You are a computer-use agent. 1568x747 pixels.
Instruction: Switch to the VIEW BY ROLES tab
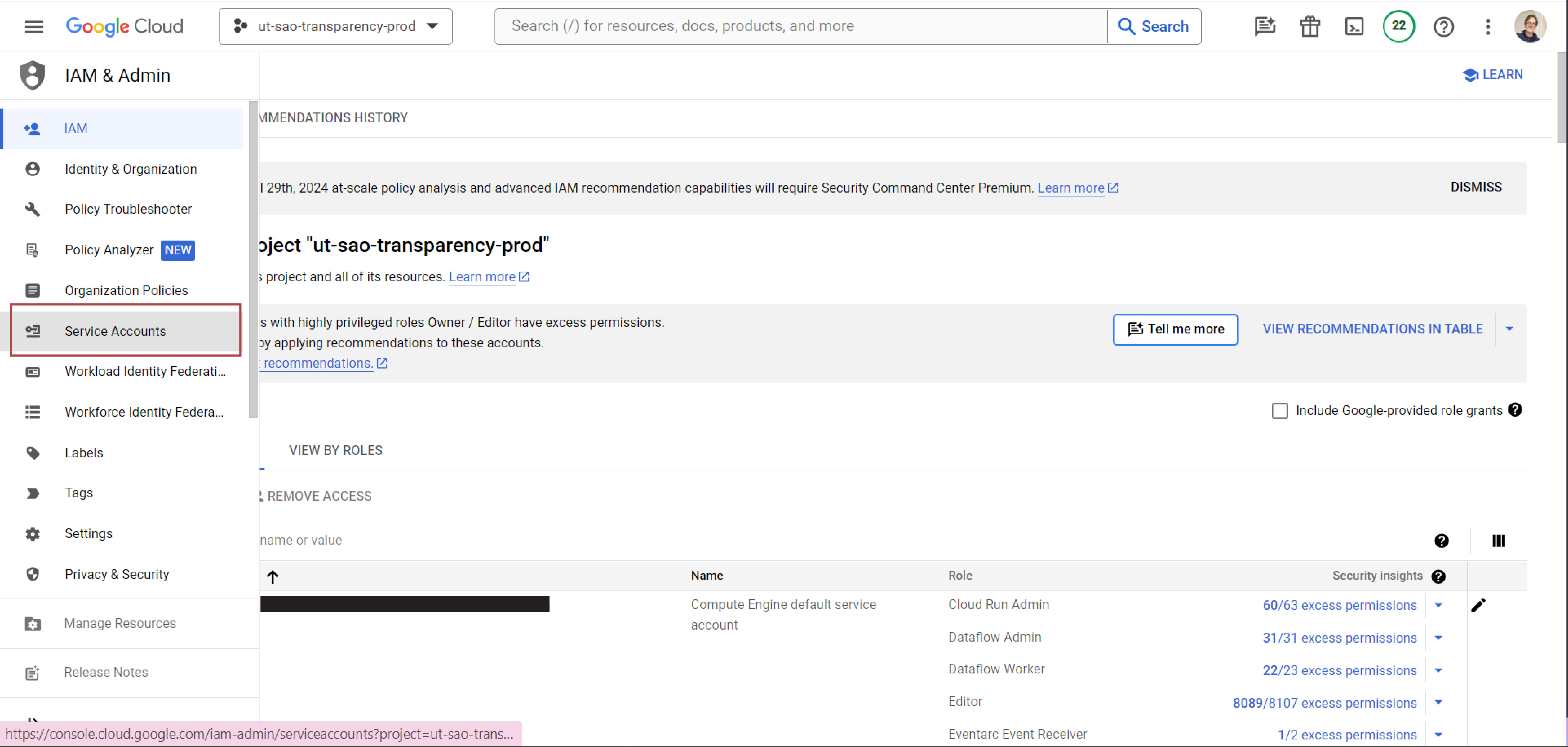tap(335, 450)
